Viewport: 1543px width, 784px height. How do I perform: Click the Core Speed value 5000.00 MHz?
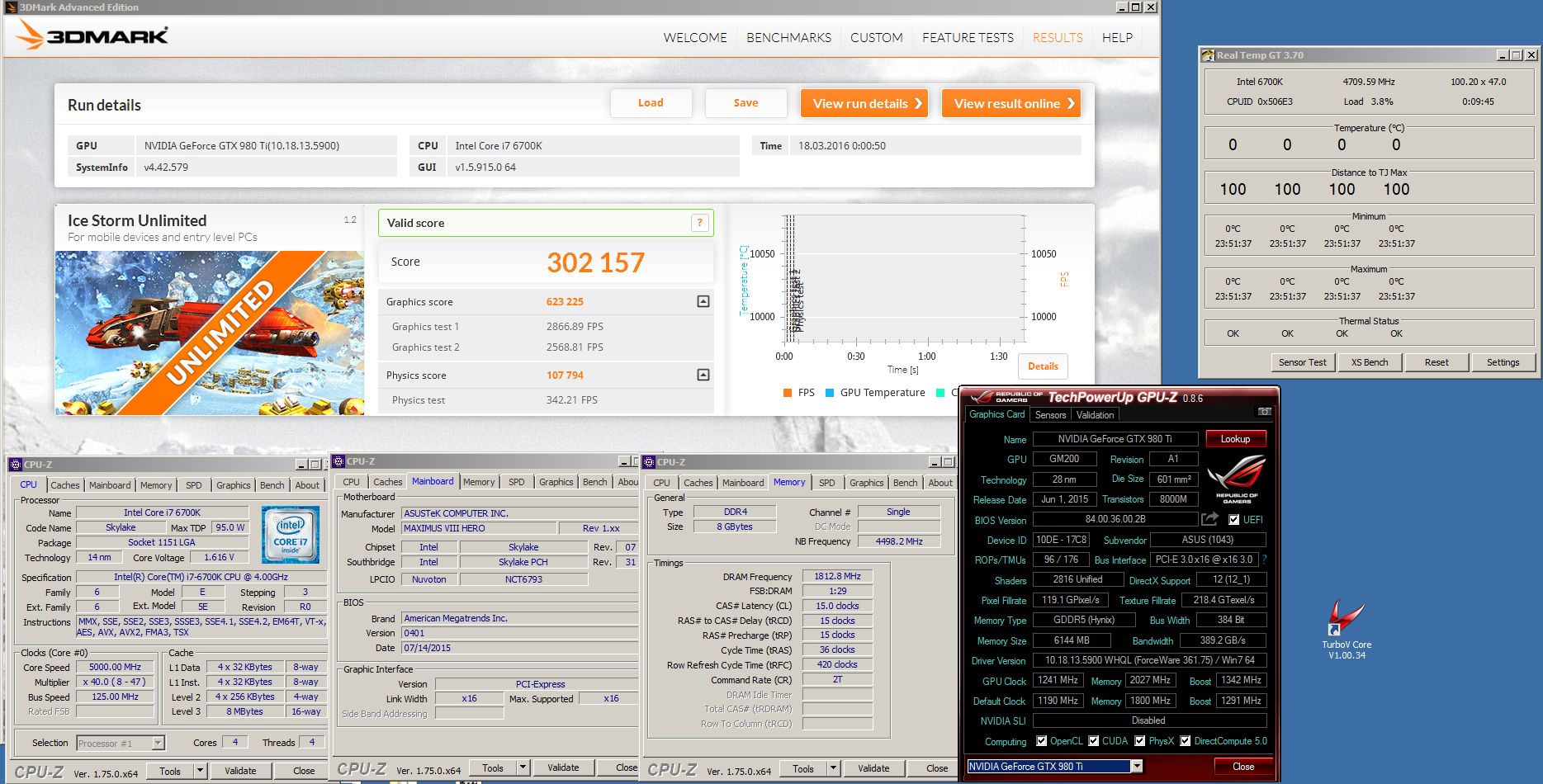(116, 667)
